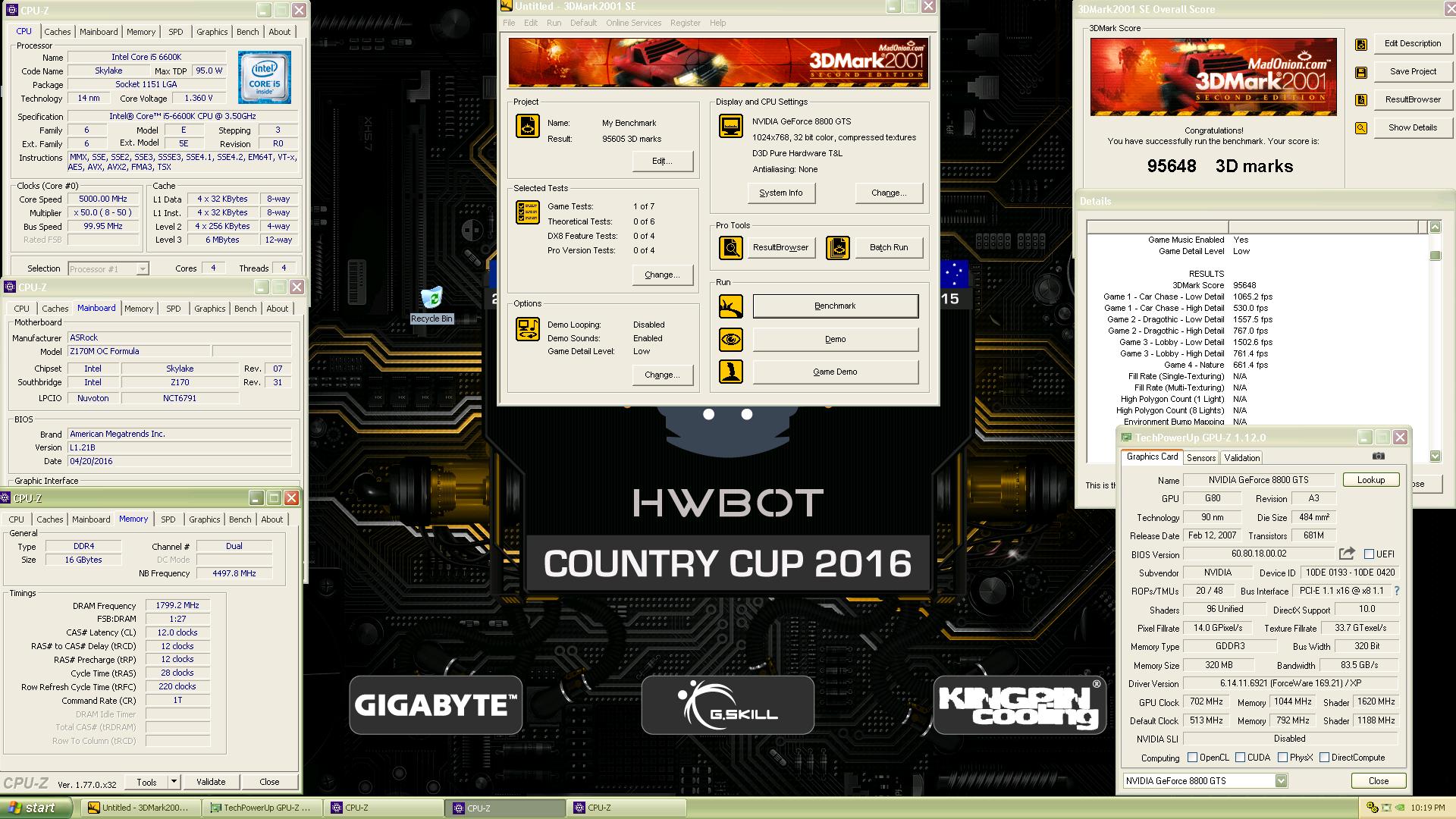Click Close button in GPU-Z
Viewport: 1456px width, 819px height.
point(1378,781)
